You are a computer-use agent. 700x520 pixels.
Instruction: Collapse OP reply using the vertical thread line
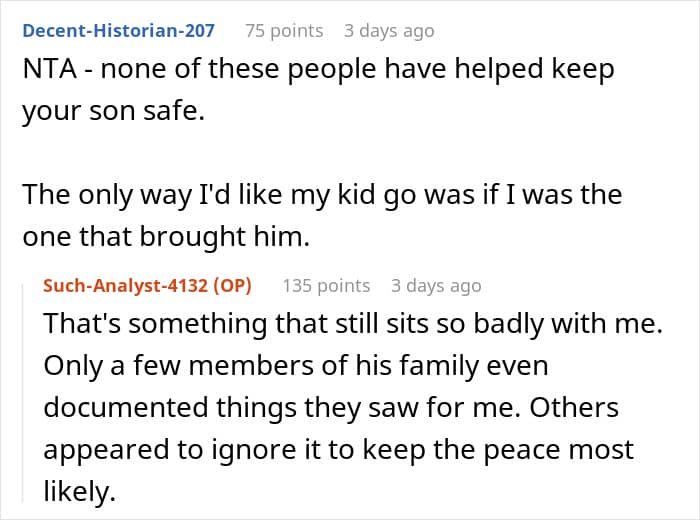(23, 393)
